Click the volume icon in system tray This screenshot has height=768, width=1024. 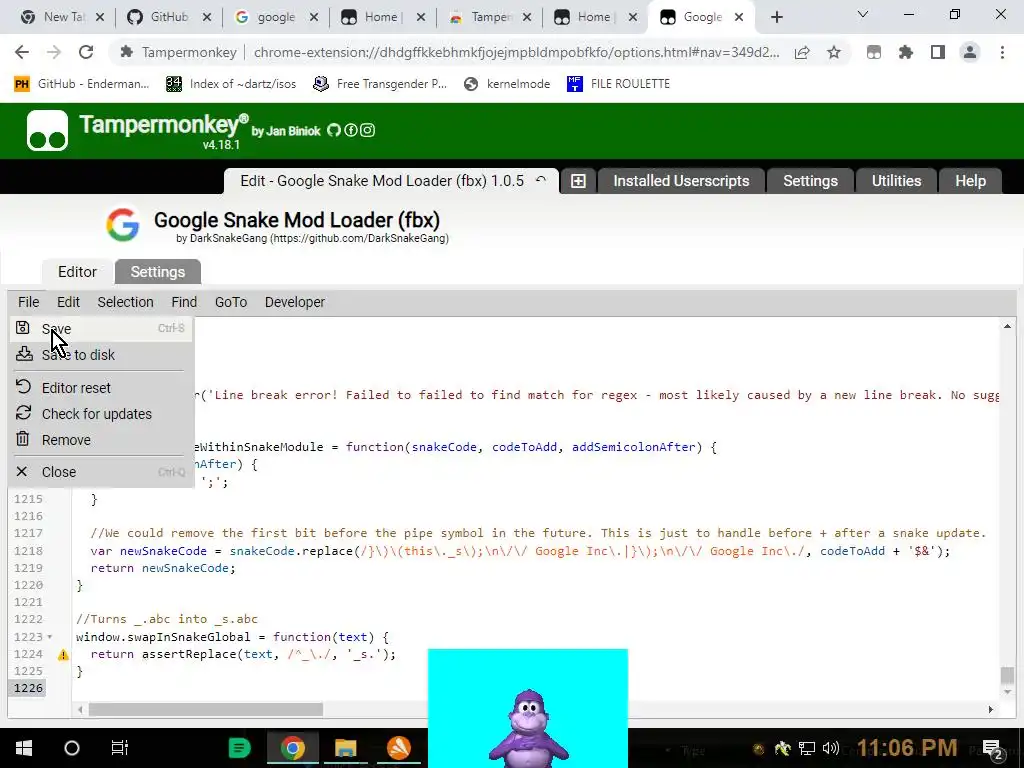tap(831, 748)
